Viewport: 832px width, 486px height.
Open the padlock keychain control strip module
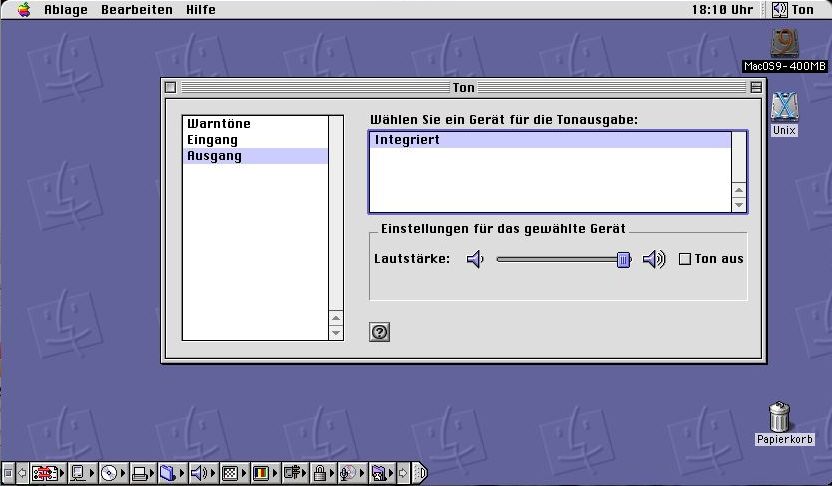tap(323, 473)
